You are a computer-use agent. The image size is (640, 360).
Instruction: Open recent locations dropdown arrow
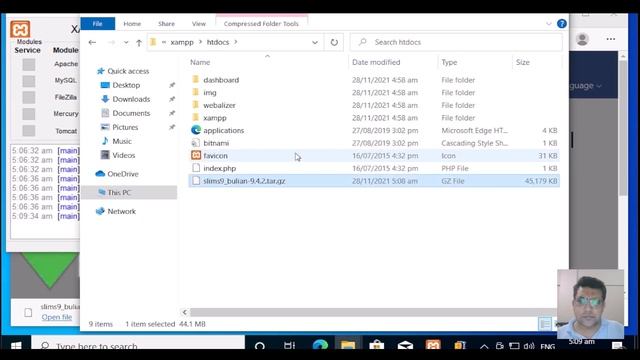click(x=126, y=42)
